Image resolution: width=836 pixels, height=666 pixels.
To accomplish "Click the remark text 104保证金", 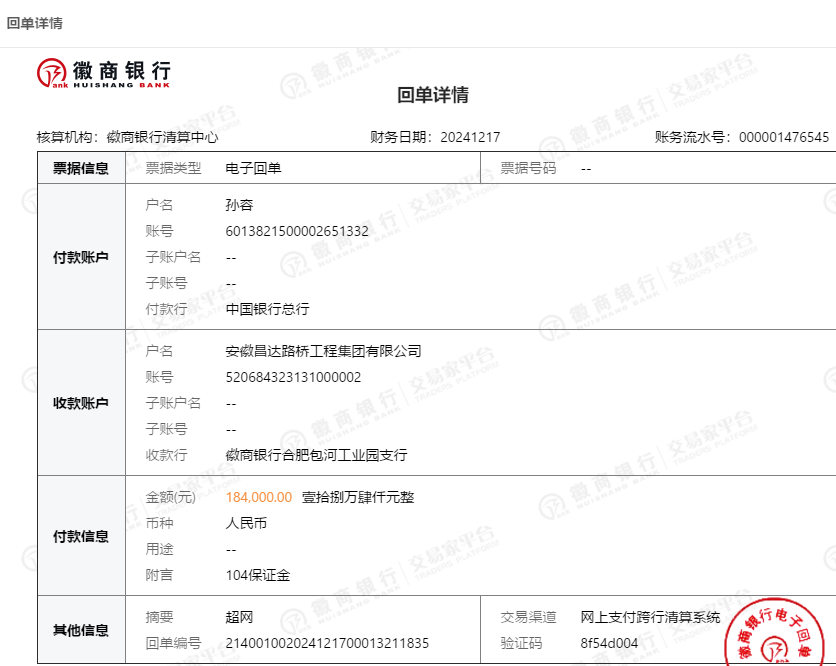I will point(258,575).
